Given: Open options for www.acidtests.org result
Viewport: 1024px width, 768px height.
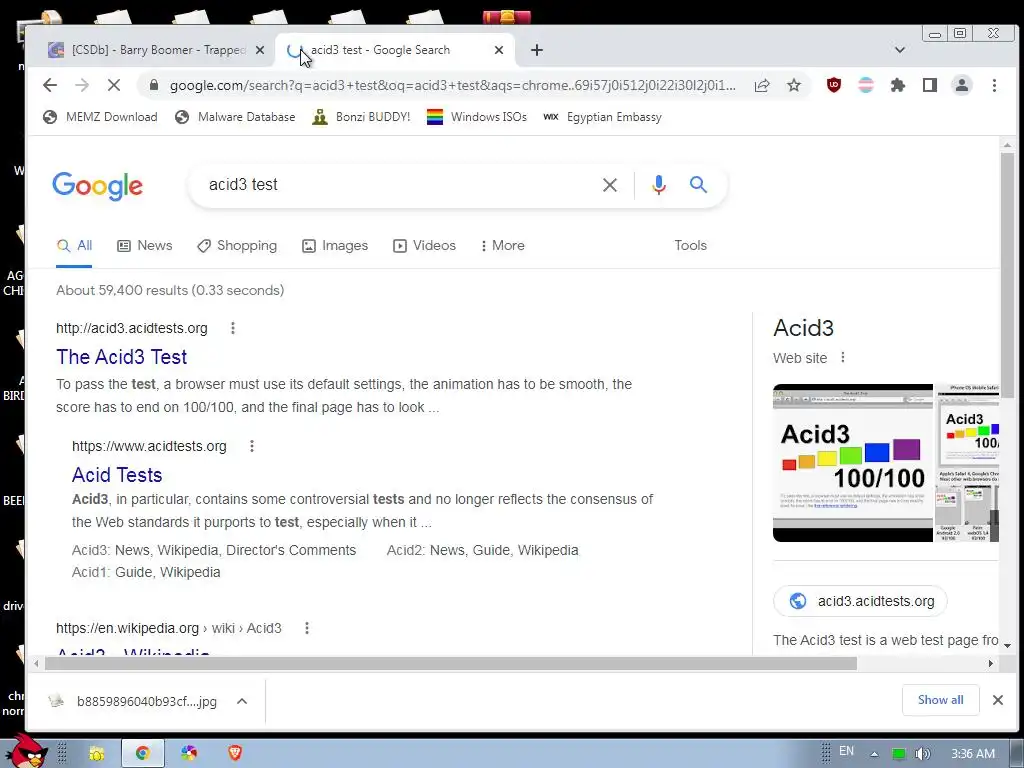Looking at the screenshot, I should coord(251,446).
